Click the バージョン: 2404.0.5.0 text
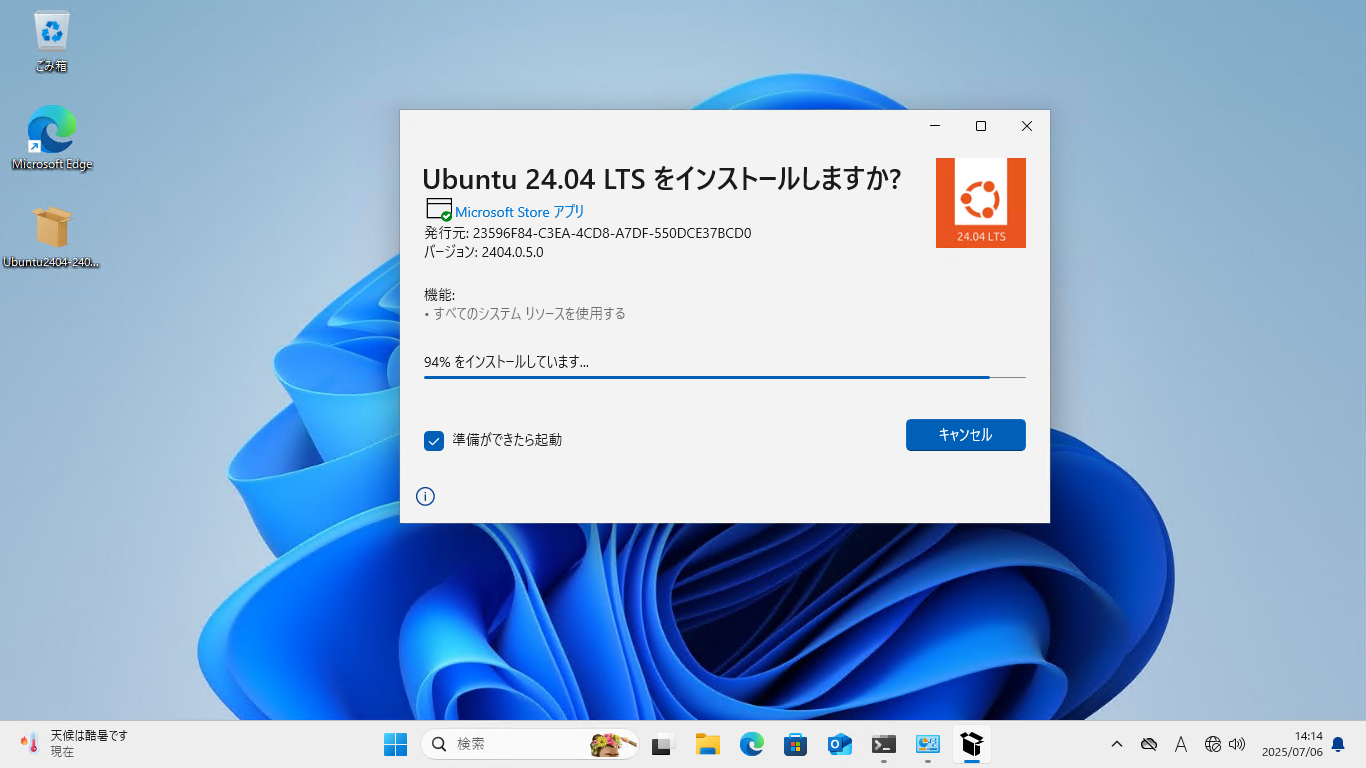Screen dimensions: 1366x768 [x=483, y=252]
